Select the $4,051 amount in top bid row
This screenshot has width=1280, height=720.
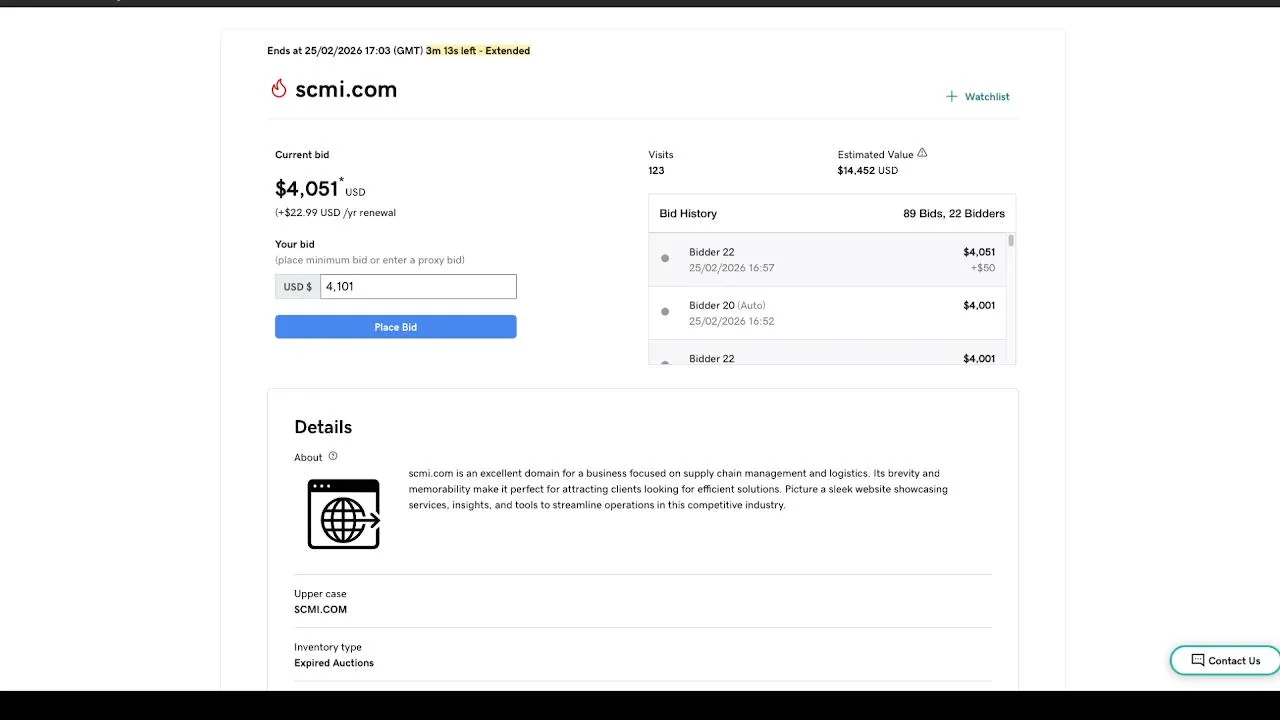[979, 252]
